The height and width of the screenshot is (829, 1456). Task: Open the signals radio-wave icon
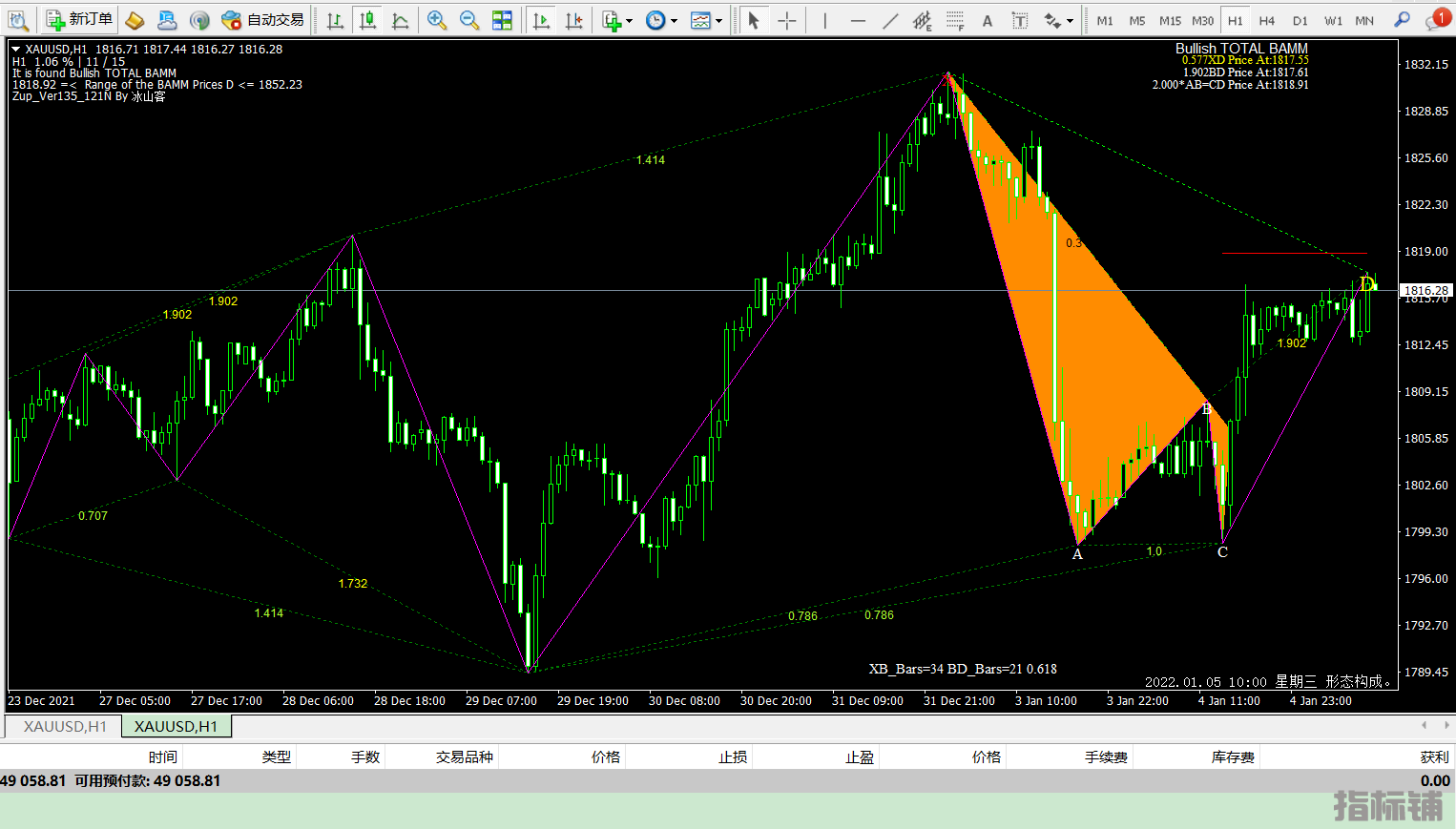click(x=198, y=20)
